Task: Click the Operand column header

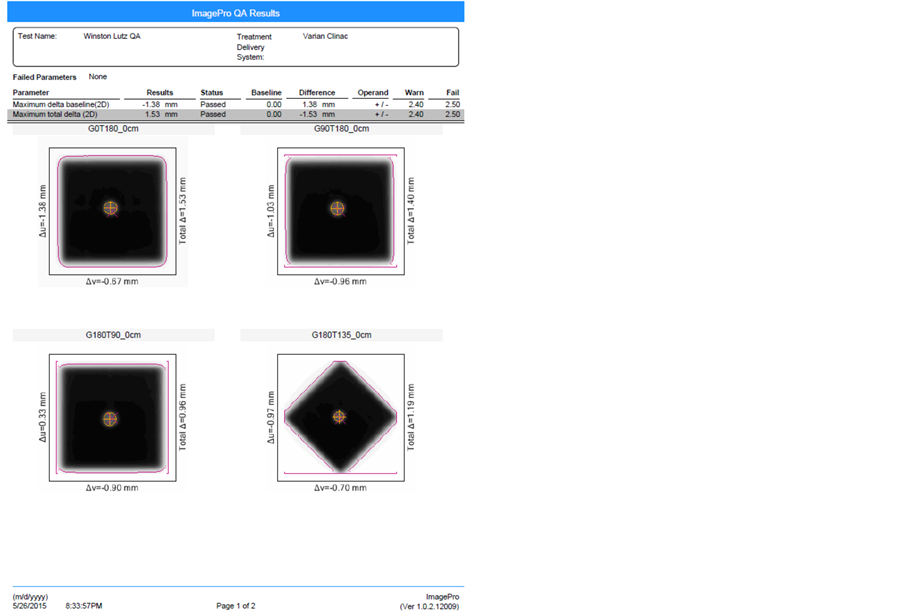Action: pyautogui.click(x=373, y=93)
